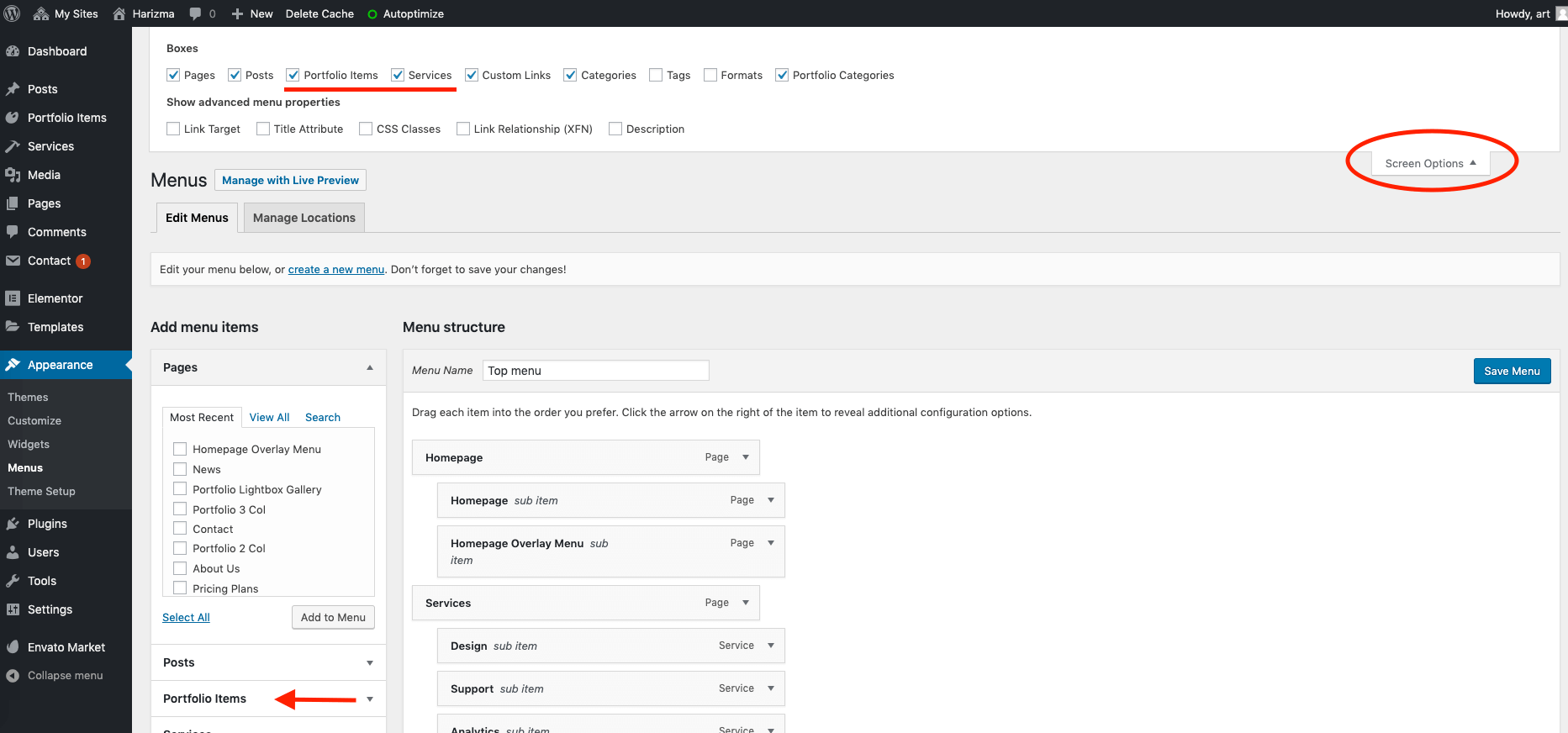Click into the Menu Name text field

click(595, 371)
